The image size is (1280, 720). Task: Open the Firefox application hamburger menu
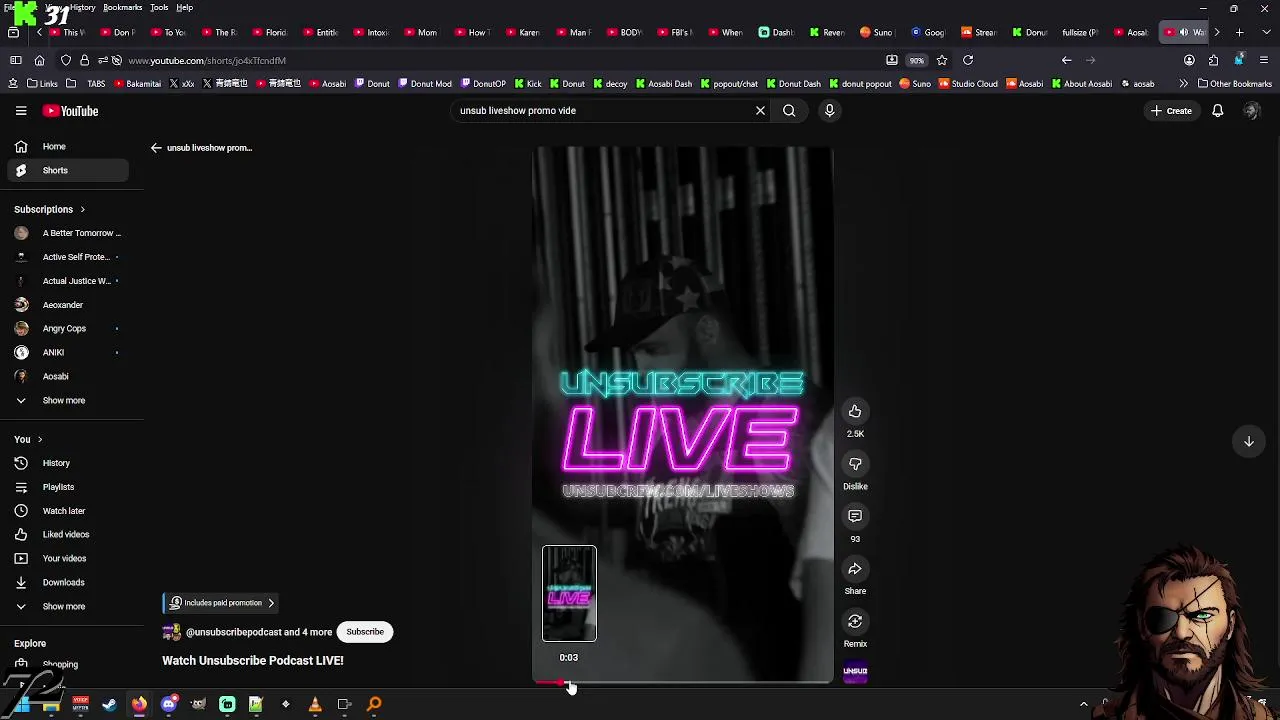coord(1264,60)
